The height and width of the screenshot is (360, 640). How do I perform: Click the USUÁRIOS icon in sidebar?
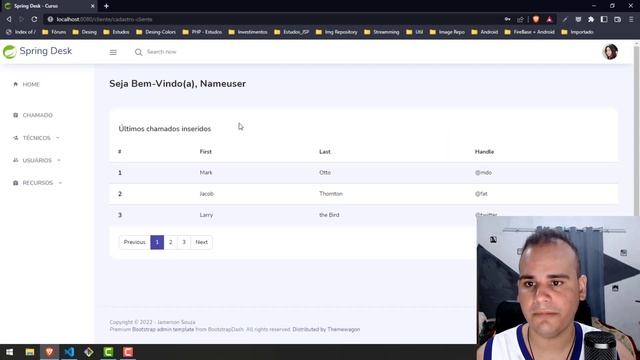[16, 160]
